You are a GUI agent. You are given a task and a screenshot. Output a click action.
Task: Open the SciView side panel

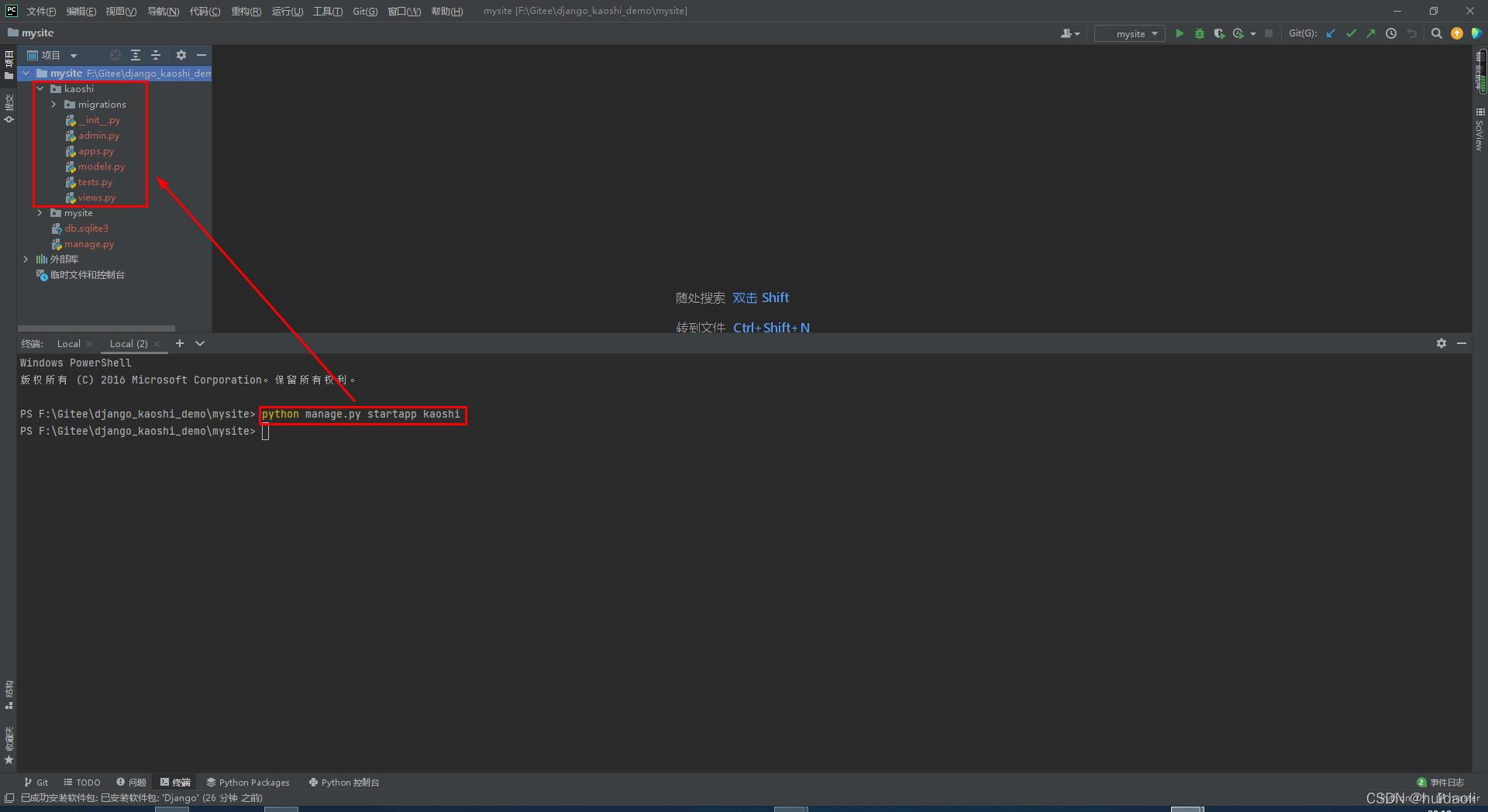coord(1479,129)
